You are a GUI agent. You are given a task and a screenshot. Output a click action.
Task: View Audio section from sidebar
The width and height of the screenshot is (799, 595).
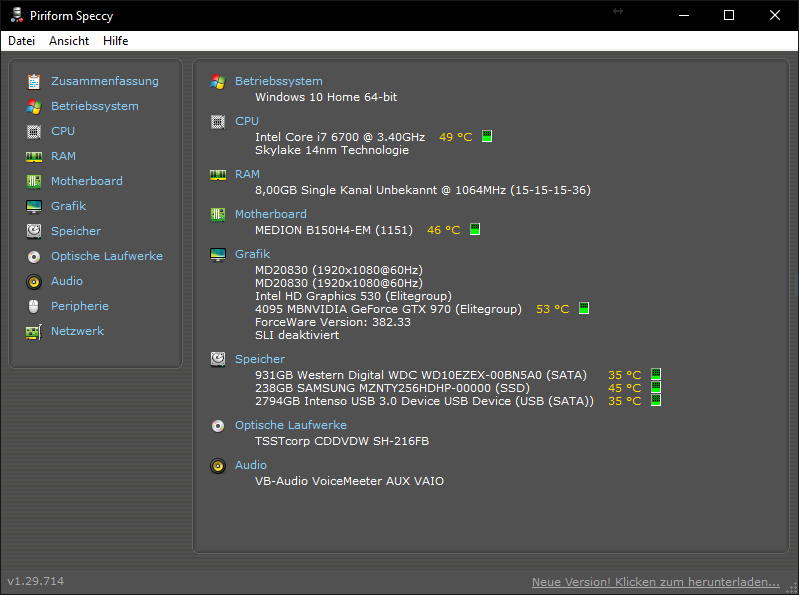click(67, 281)
